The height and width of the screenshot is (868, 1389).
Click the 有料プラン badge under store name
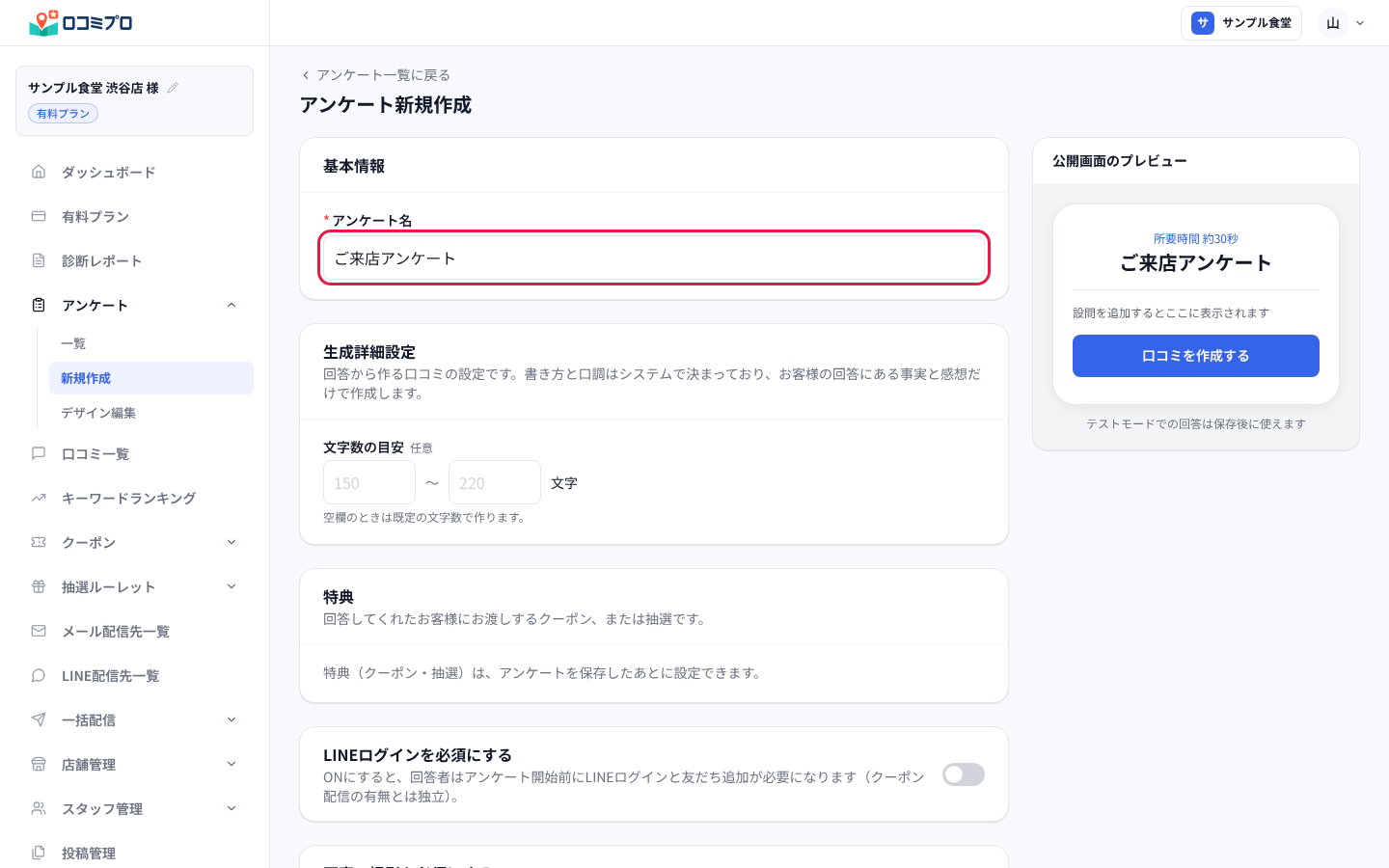(63, 114)
